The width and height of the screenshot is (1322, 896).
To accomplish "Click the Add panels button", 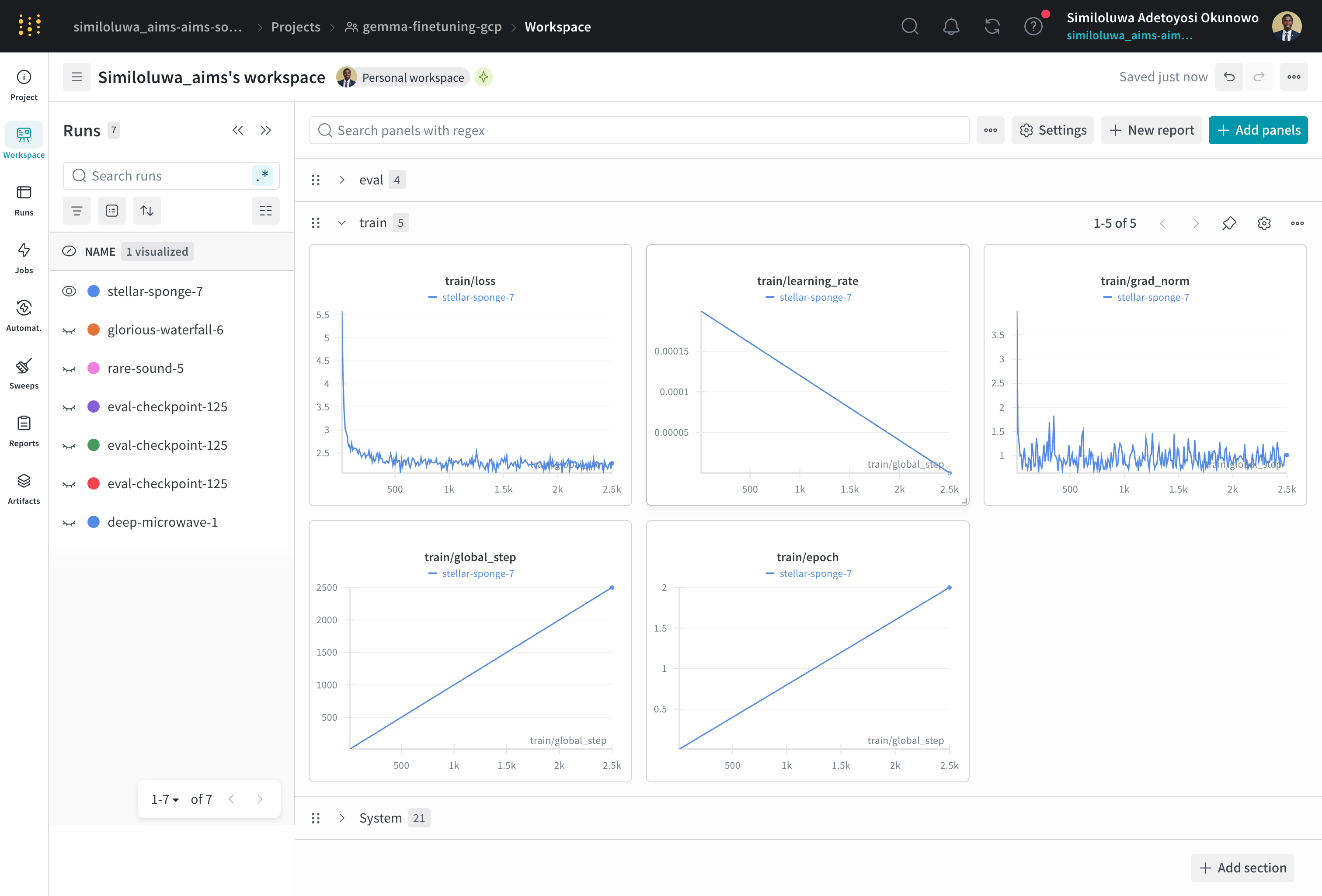I will click(1258, 130).
